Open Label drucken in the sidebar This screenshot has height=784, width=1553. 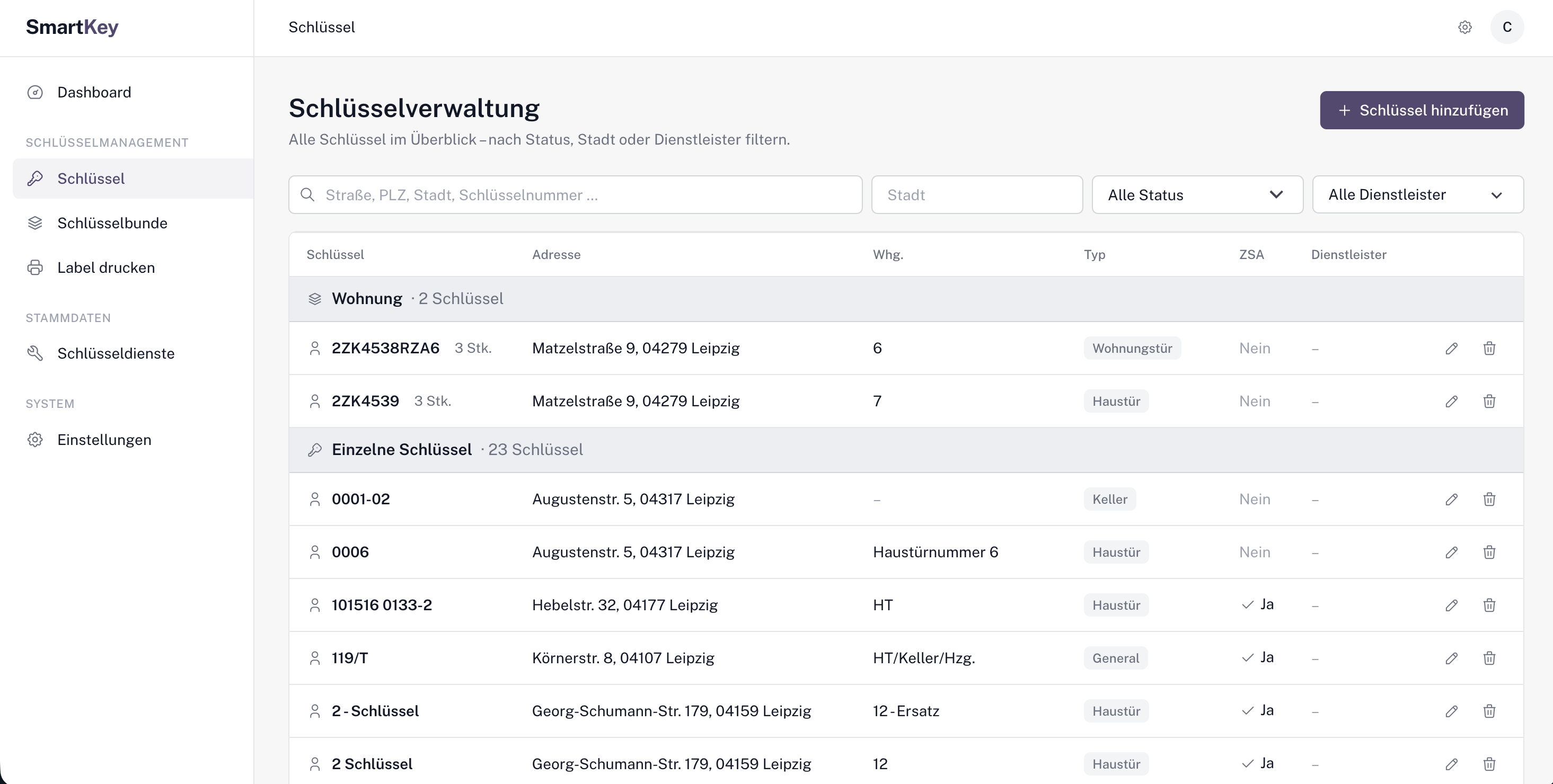[x=133, y=268]
